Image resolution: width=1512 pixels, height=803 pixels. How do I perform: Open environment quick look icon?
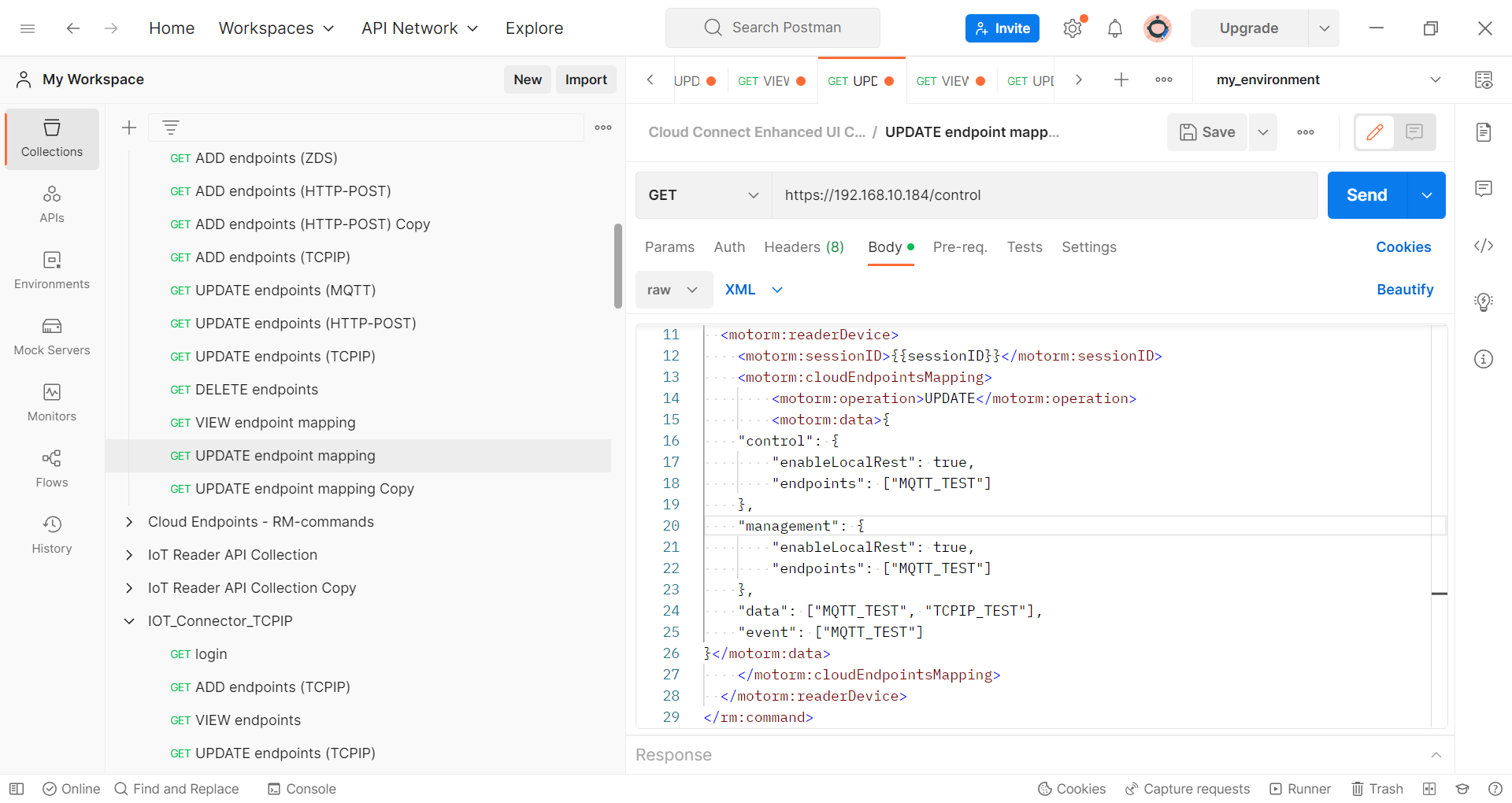click(1484, 80)
